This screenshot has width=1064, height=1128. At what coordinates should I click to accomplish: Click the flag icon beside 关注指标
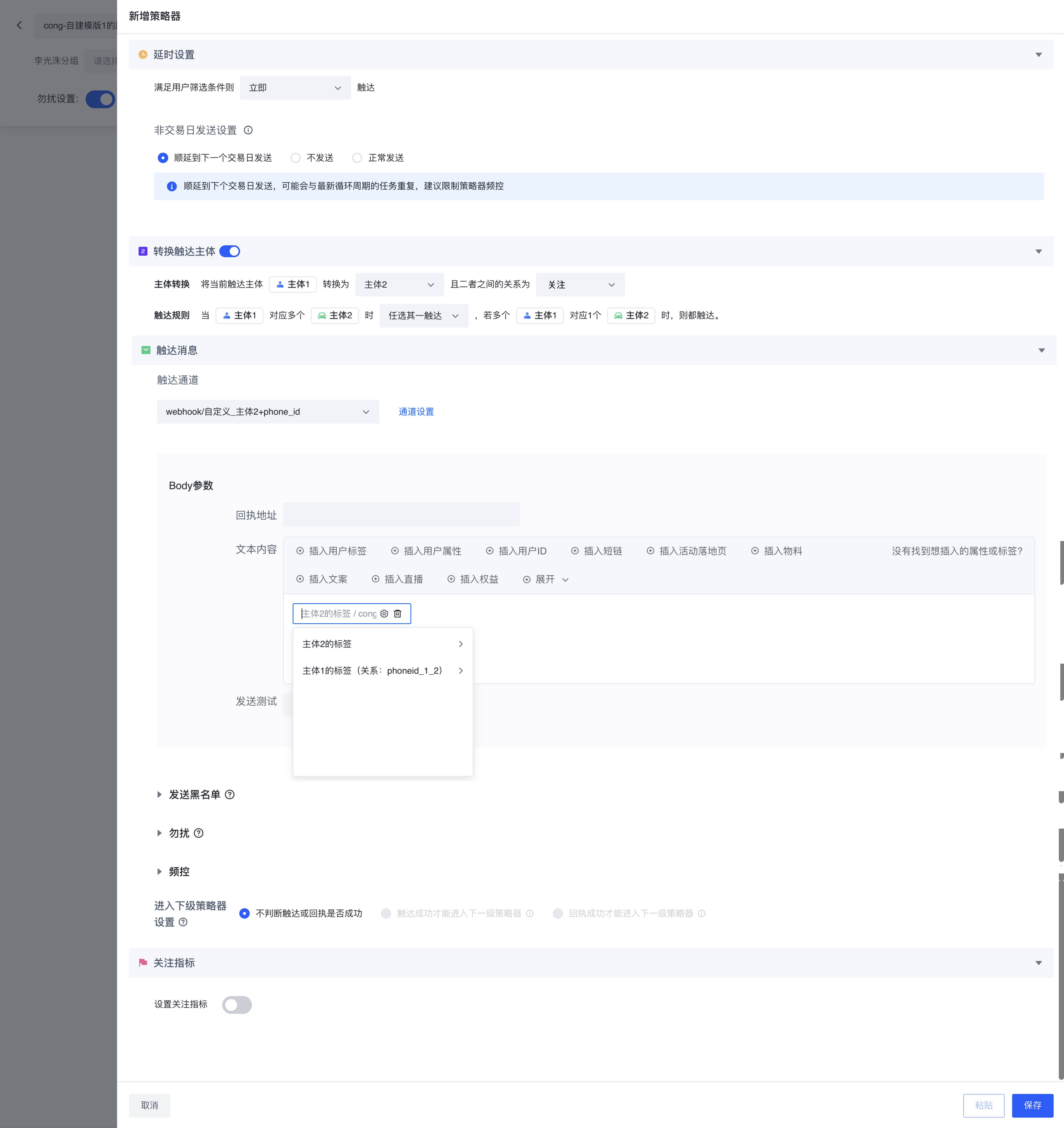pyautogui.click(x=143, y=963)
